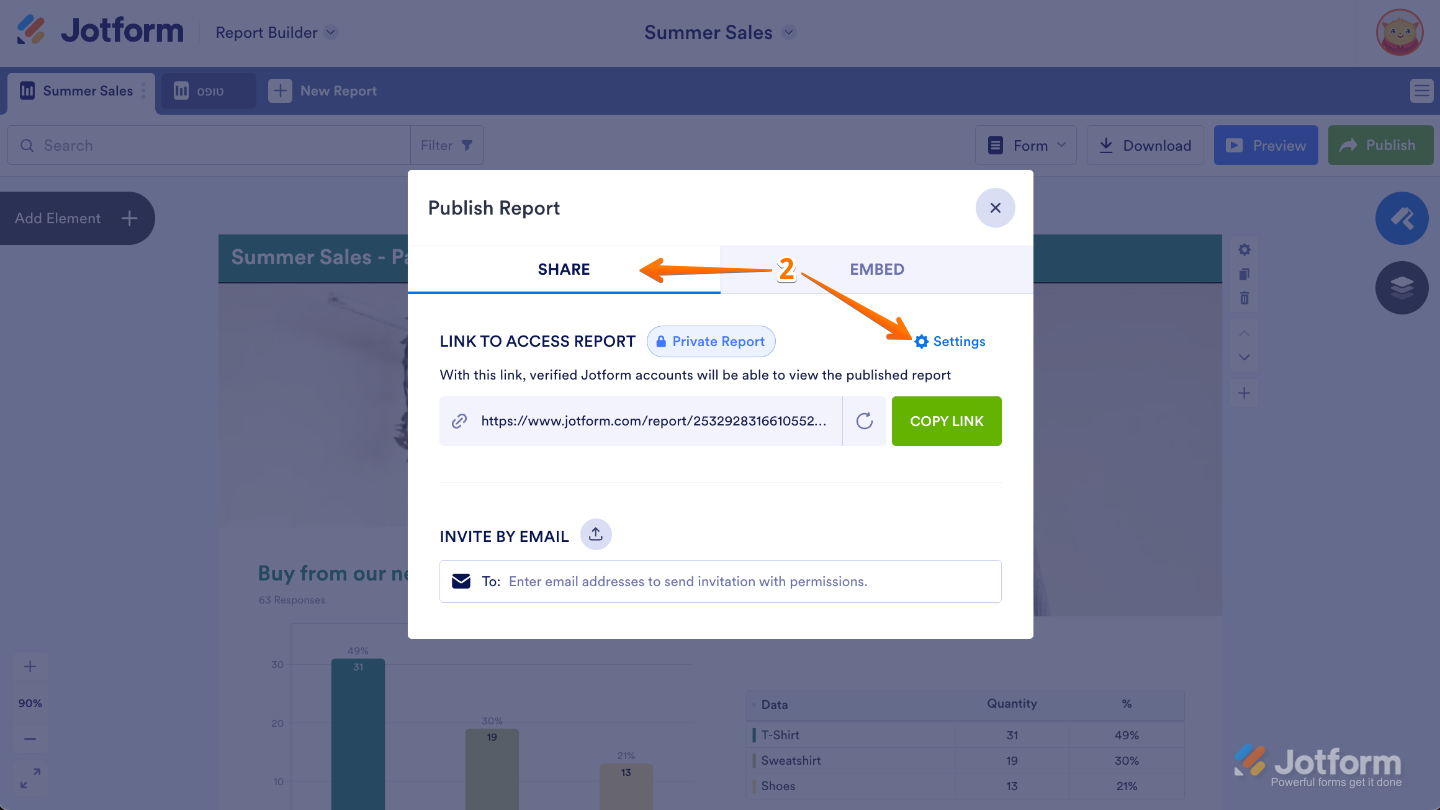Click the 90% zoom level control
This screenshot has width=1440, height=810.
click(30, 702)
